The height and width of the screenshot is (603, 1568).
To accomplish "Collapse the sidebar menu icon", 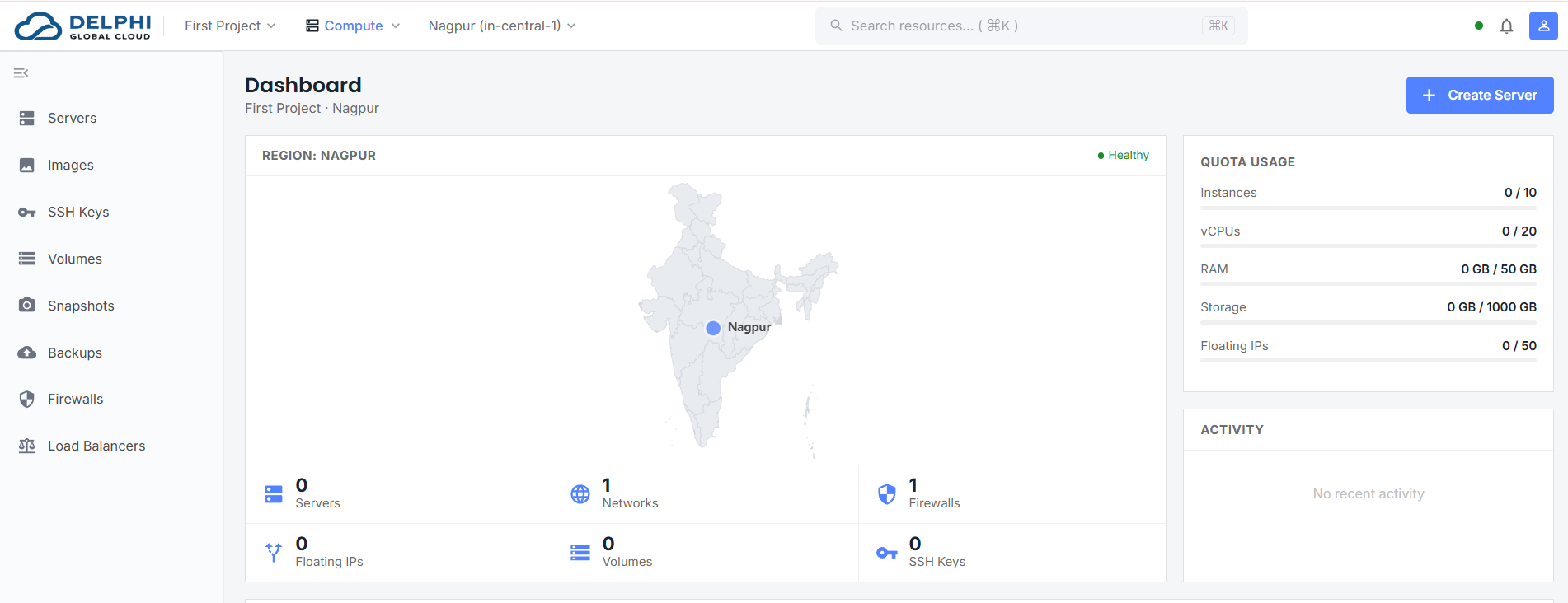I will pyautogui.click(x=21, y=73).
